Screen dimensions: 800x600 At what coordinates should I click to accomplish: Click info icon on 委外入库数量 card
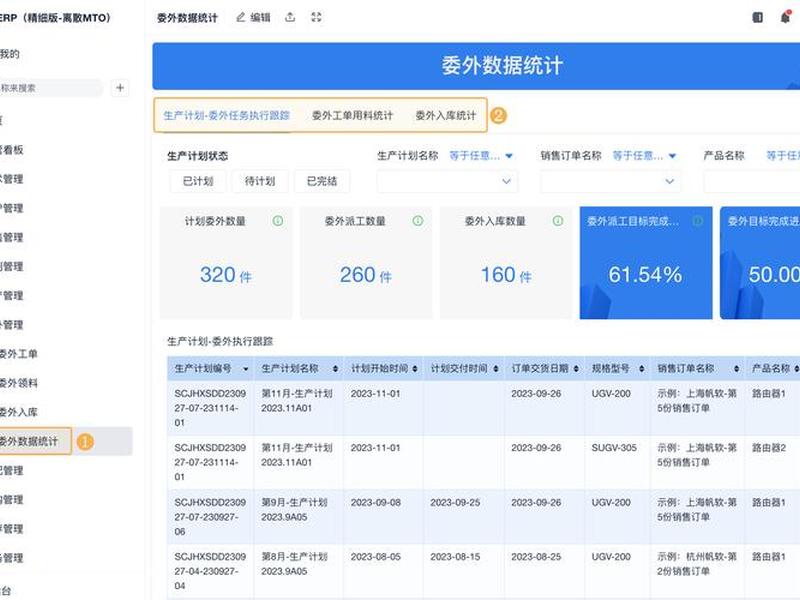tap(558, 221)
